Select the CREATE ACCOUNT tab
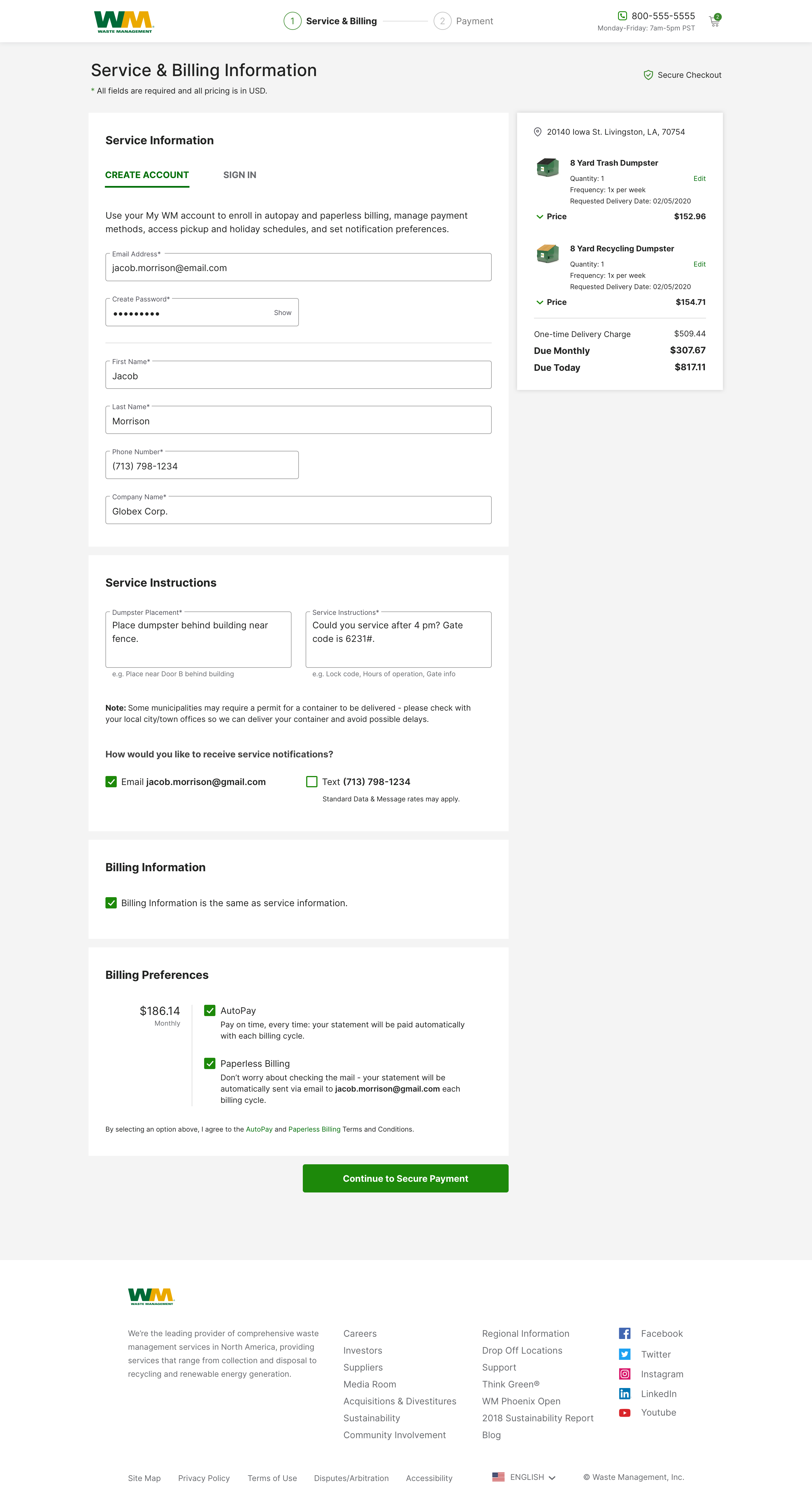Image resolution: width=812 pixels, height=1512 pixels. [147, 175]
